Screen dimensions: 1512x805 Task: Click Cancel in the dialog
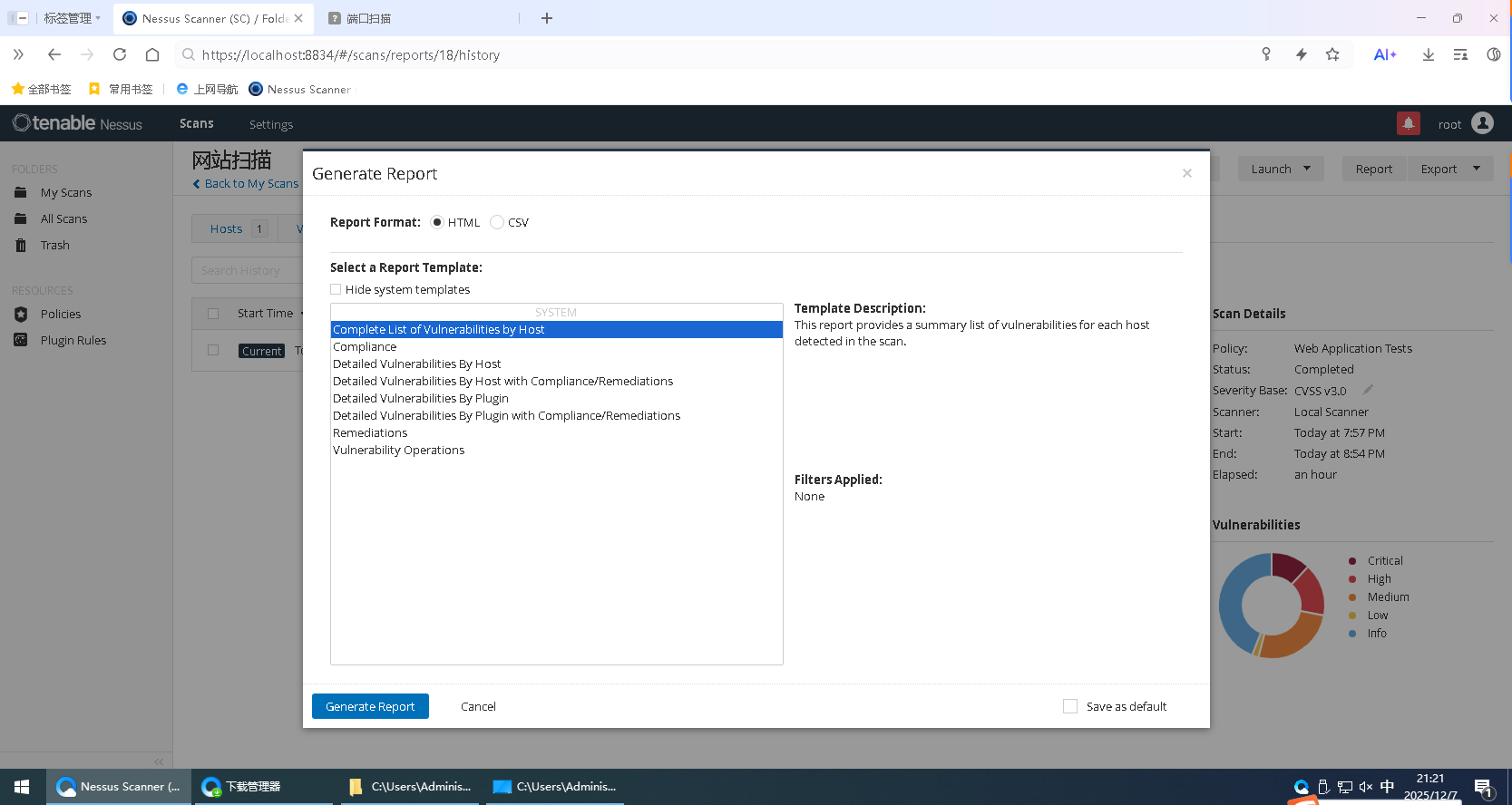[478, 706]
